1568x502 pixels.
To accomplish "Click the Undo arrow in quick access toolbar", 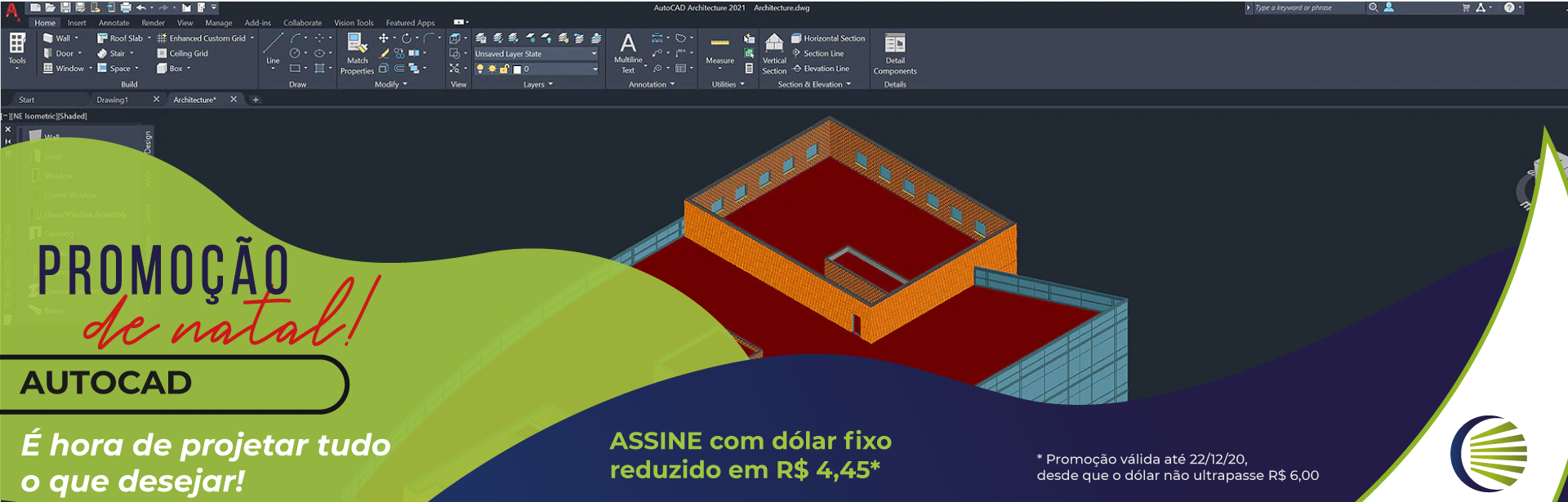I will 140,7.
